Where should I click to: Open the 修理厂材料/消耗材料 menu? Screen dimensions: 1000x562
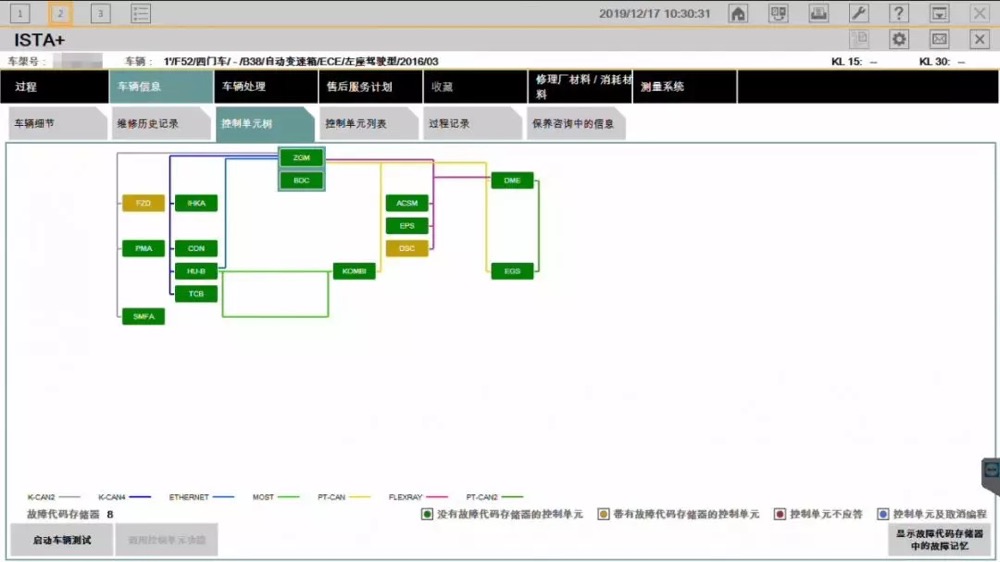[579, 86]
